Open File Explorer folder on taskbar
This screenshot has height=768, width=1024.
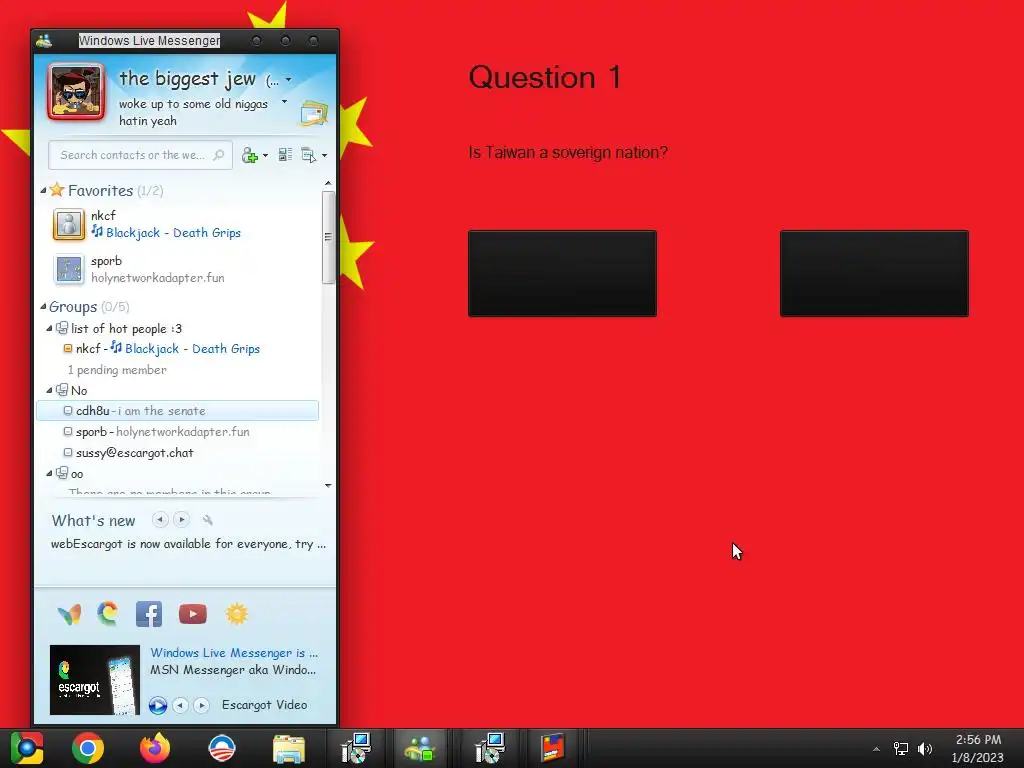pos(289,749)
